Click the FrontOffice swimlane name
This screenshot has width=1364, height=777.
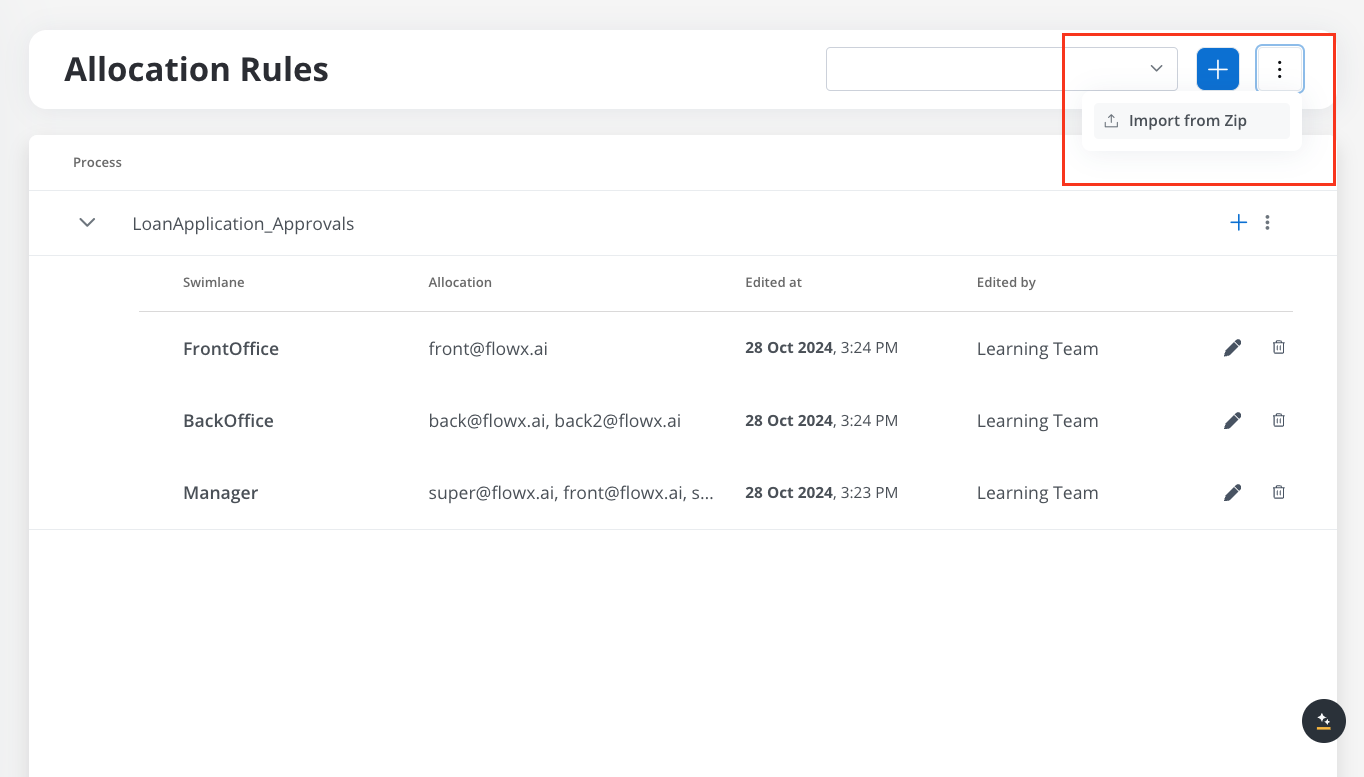point(231,349)
